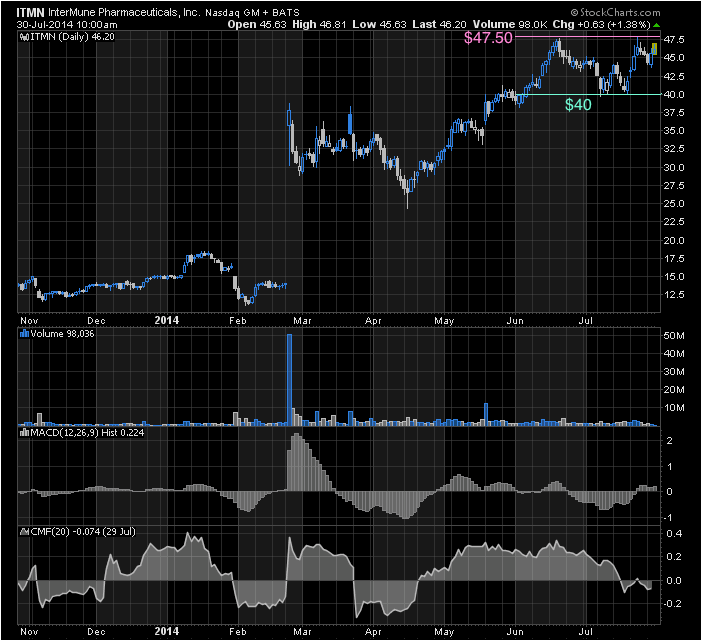Click the CMF(20) -0.074 (29 Jul) label
702x641 pixels.
[x=83, y=531]
